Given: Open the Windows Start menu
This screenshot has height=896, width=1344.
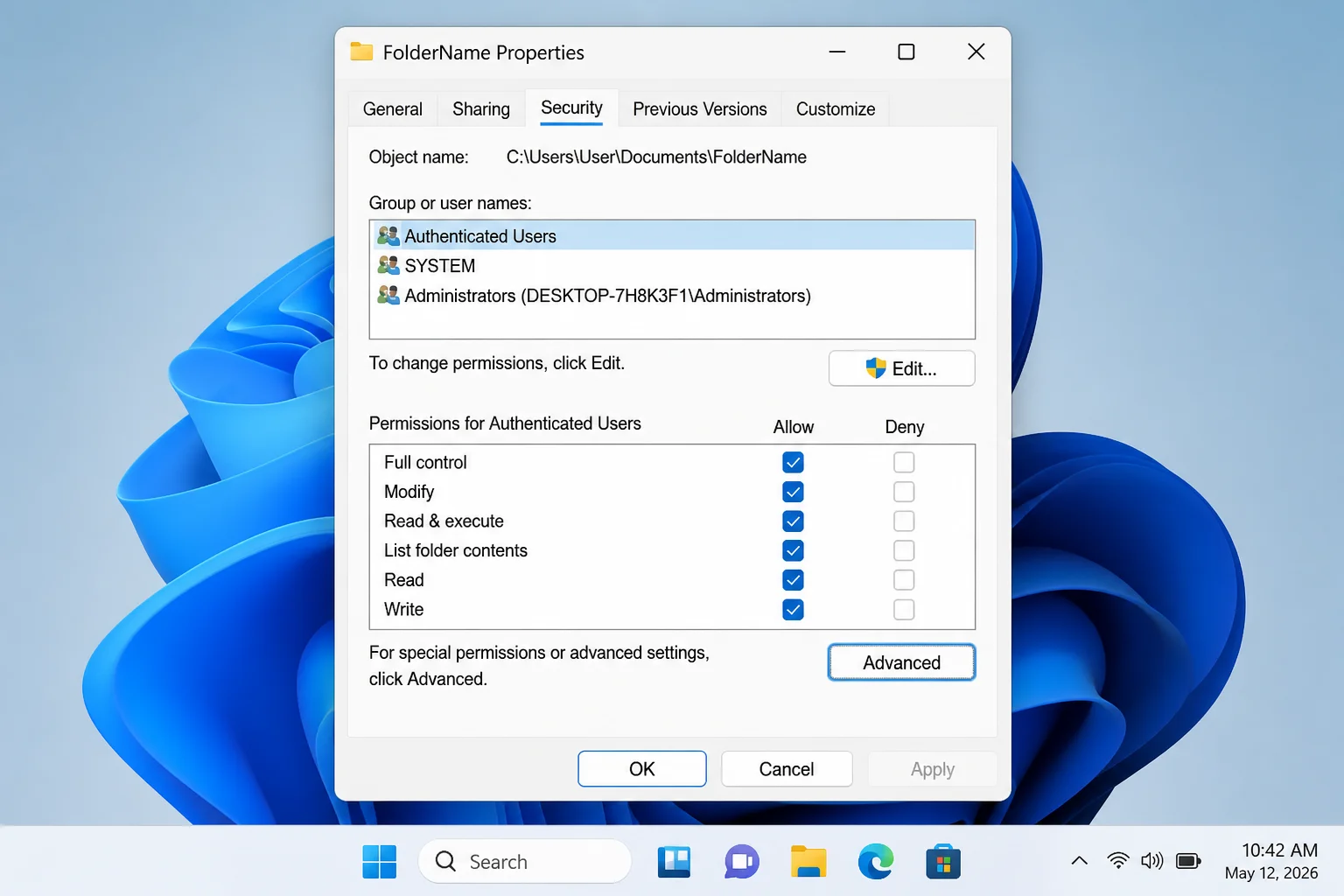Looking at the screenshot, I should [x=379, y=862].
